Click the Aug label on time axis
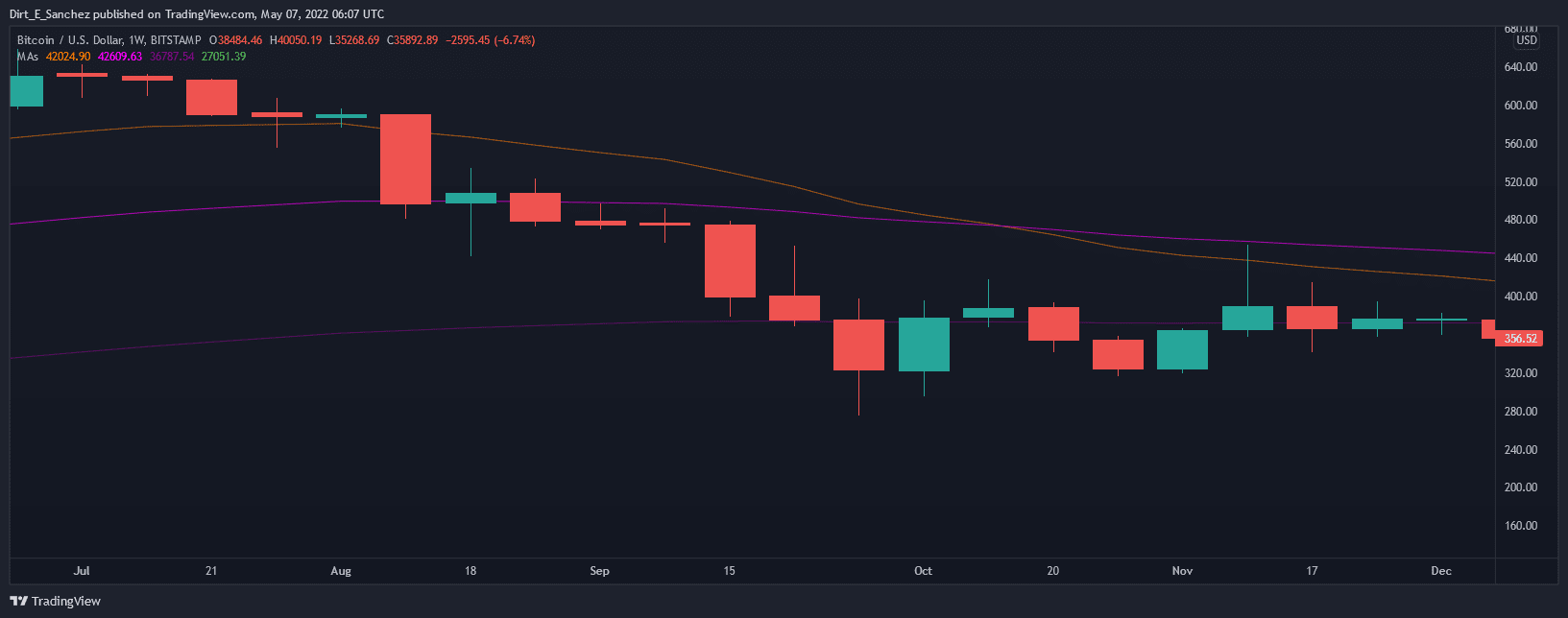The width and height of the screenshot is (1568, 618). coord(341,571)
